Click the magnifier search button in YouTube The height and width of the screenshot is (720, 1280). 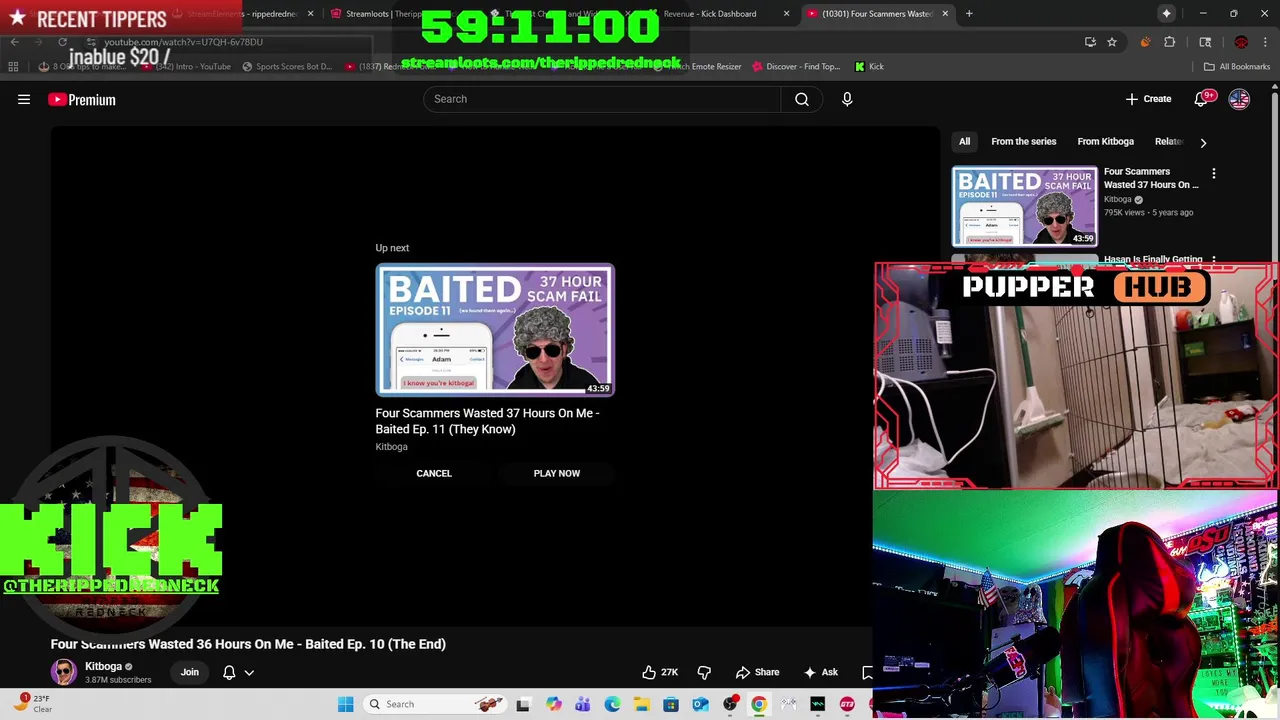point(802,99)
